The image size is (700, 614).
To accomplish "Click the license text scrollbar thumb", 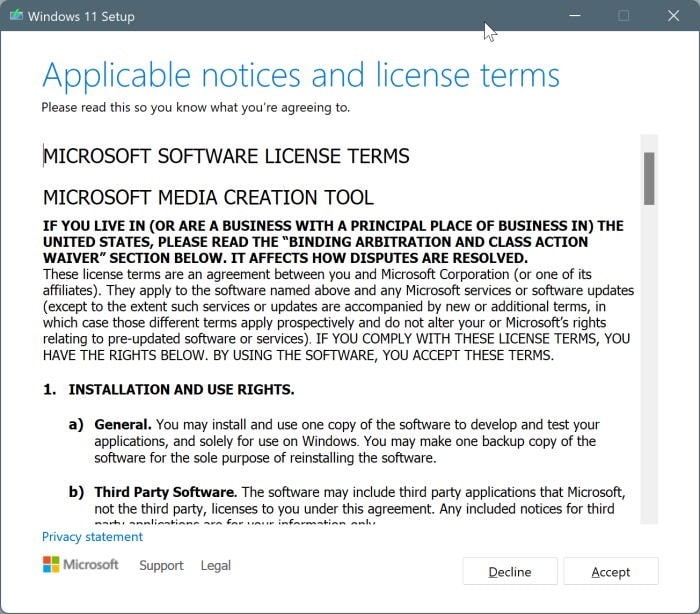I will point(649,179).
